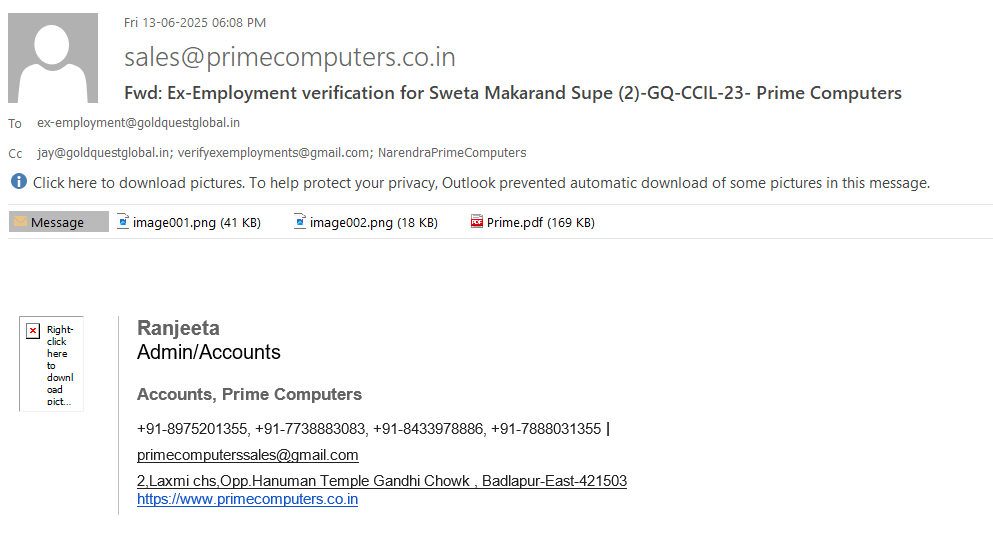Click recipient ex-employment@goldquestglobal.in in To field
Screen dimensions: 993x542
(138, 123)
